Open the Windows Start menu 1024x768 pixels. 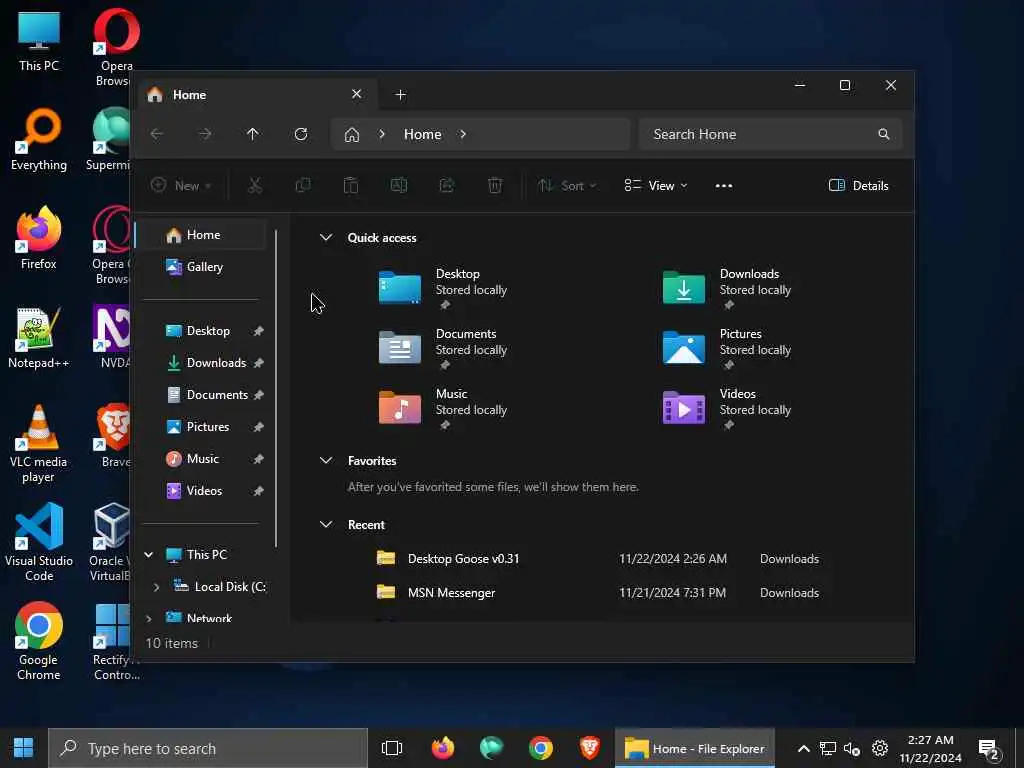[24, 748]
